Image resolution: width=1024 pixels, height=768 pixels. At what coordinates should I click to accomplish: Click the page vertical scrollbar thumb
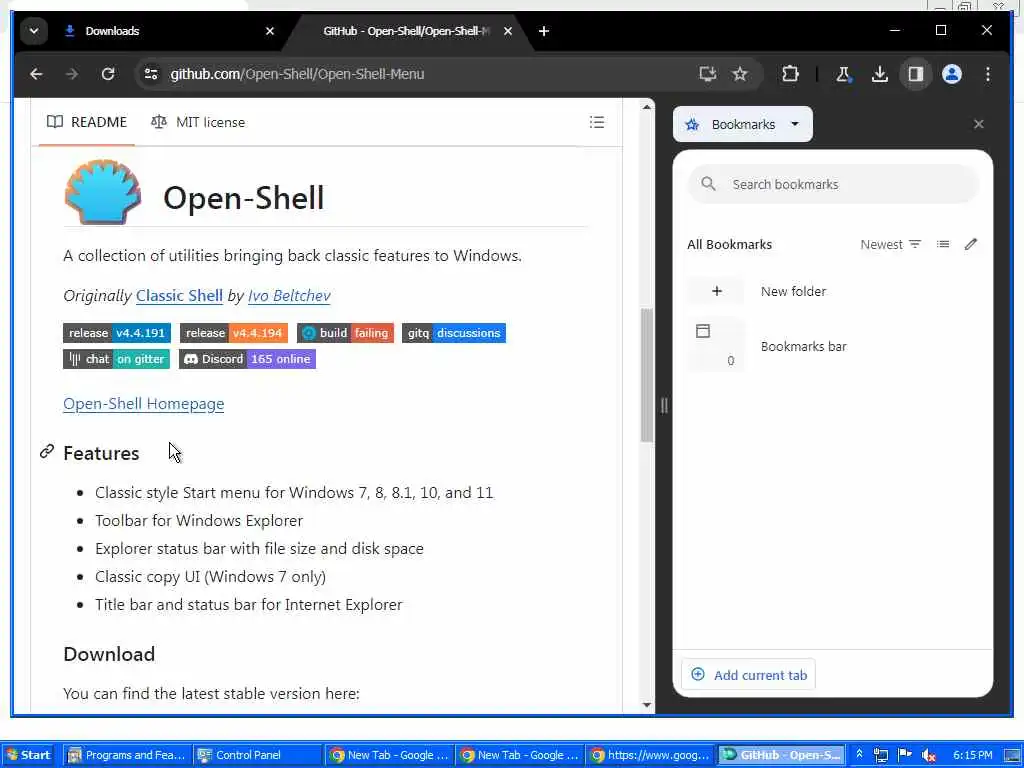click(x=647, y=376)
